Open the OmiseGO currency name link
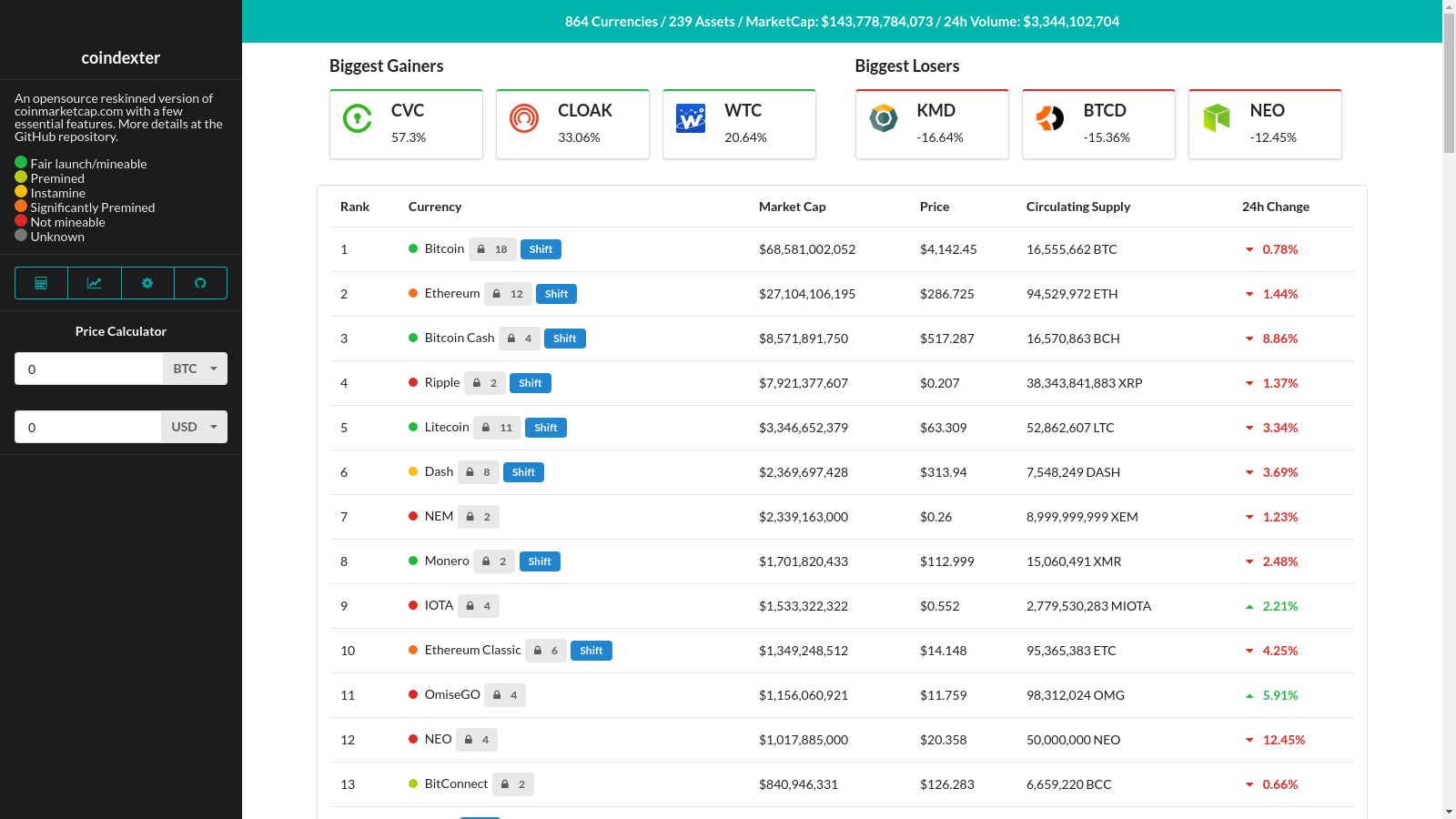 click(x=452, y=694)
